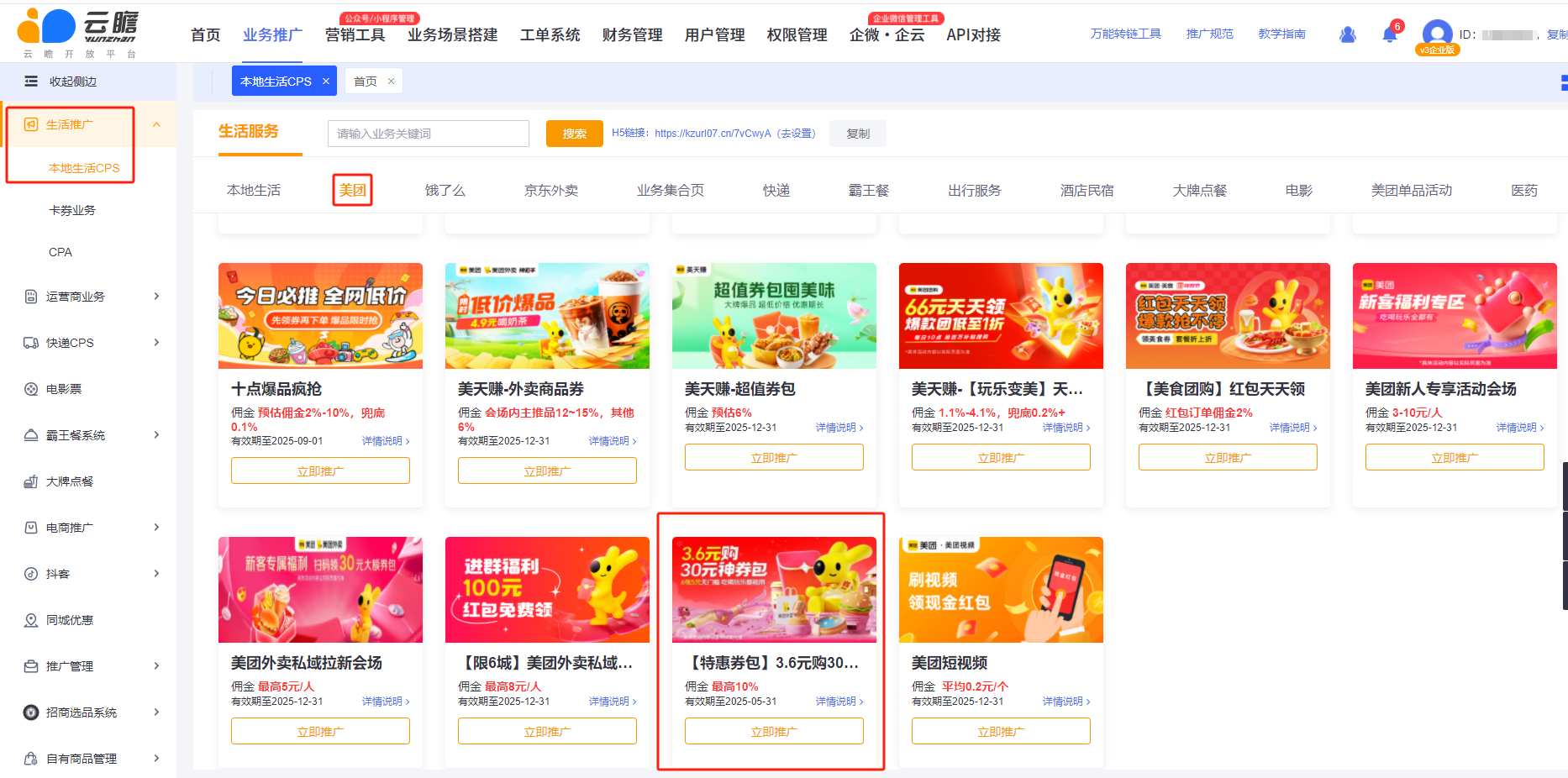
Task: Collapse the 生活推广 sidebar section
Action: 156,124
